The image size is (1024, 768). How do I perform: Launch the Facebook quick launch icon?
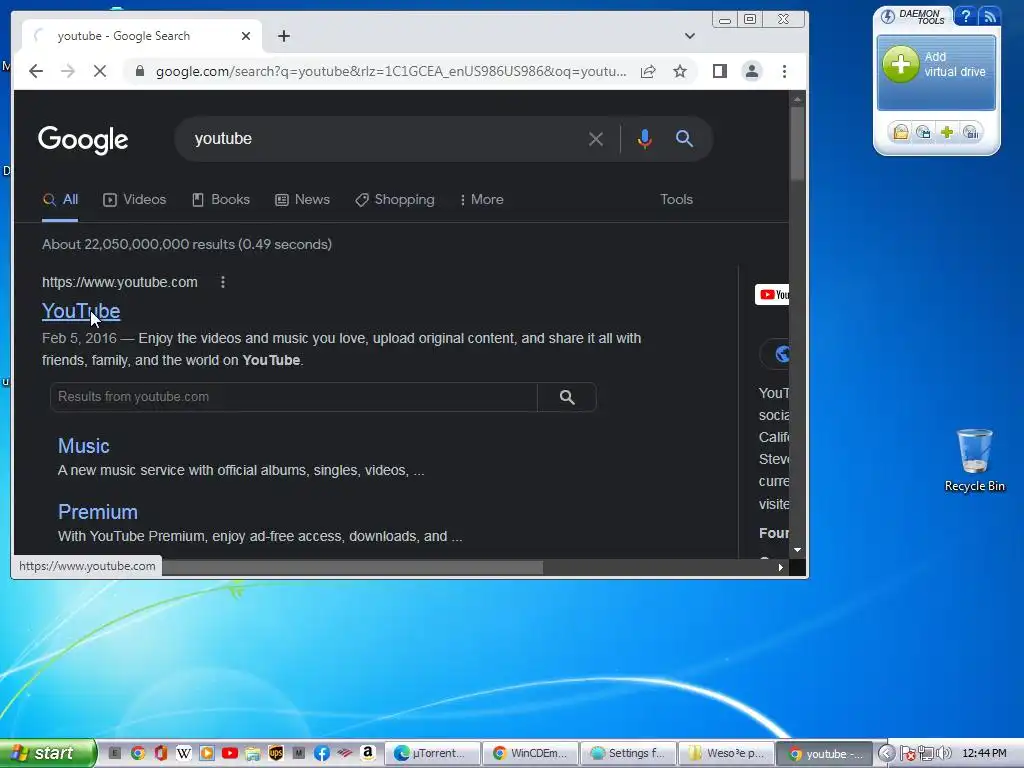(x=321, y=753)
